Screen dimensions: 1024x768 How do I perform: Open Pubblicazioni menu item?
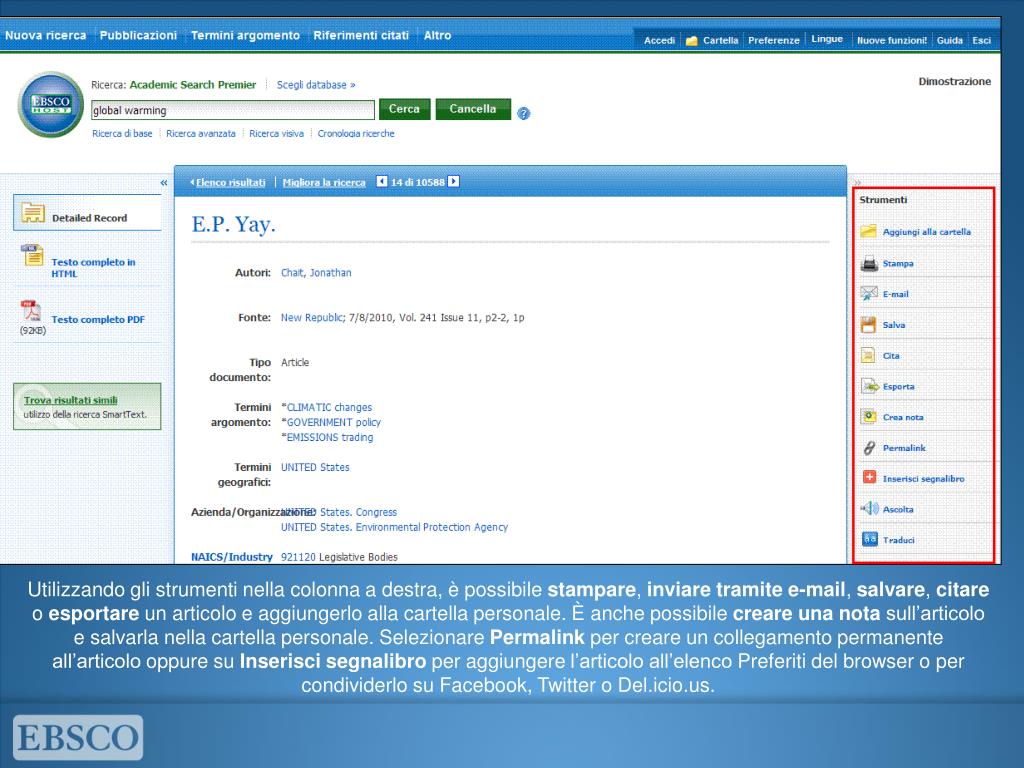tap(138, 35)
